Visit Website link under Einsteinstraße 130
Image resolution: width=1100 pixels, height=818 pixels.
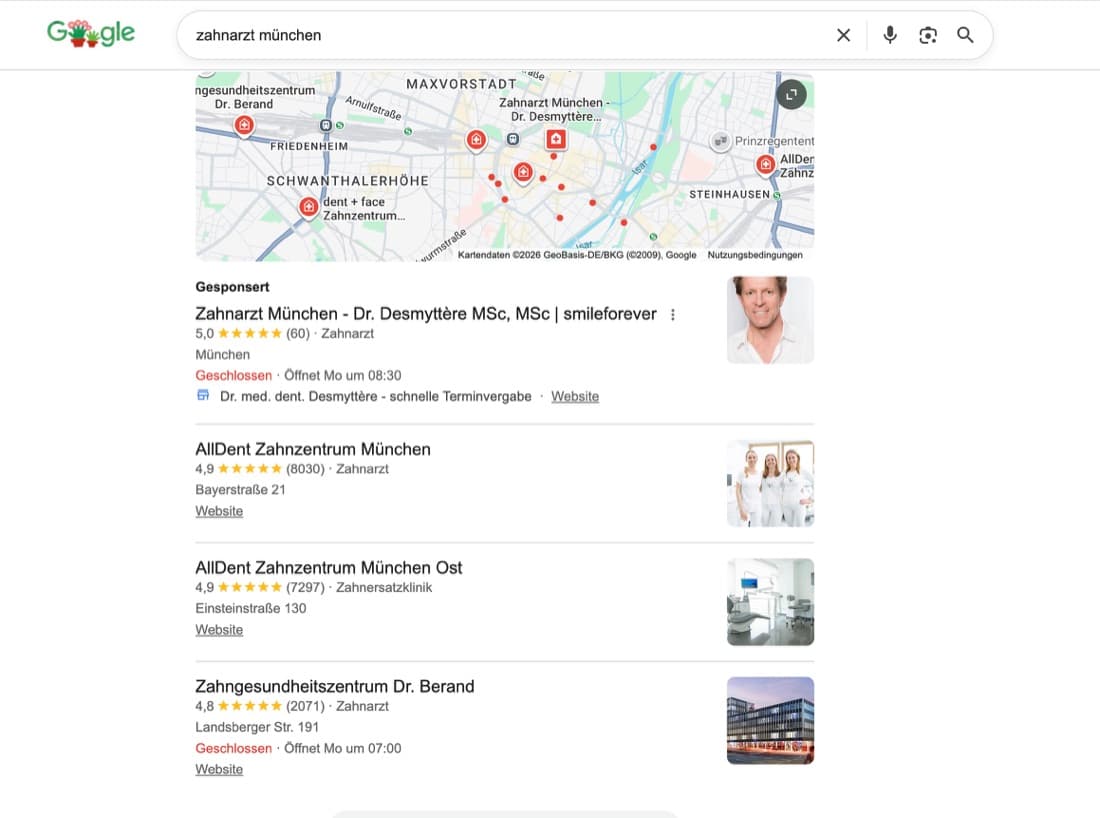coord(219,630)
